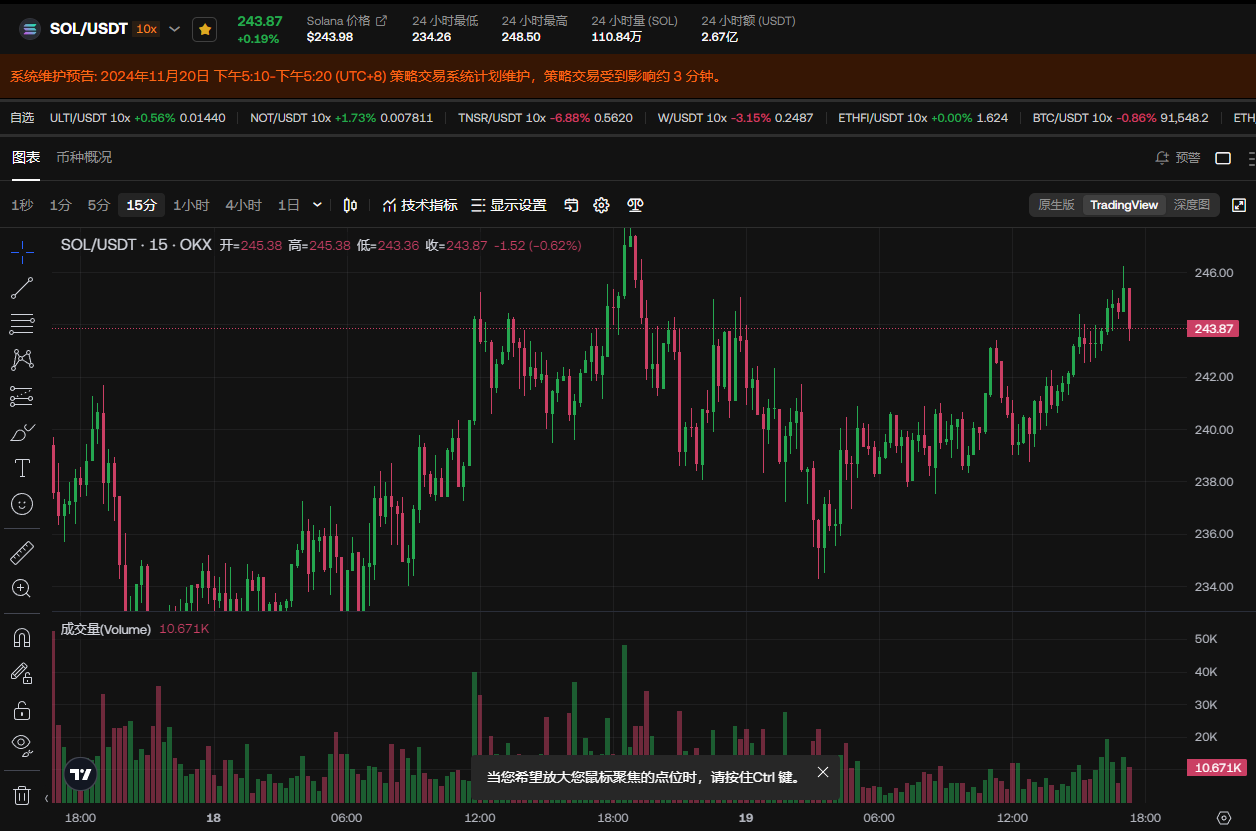Viewport: 1256px width, 831px height.
Task: Toggle the SOL/USDT favorite star
Action: click(205, 29)
